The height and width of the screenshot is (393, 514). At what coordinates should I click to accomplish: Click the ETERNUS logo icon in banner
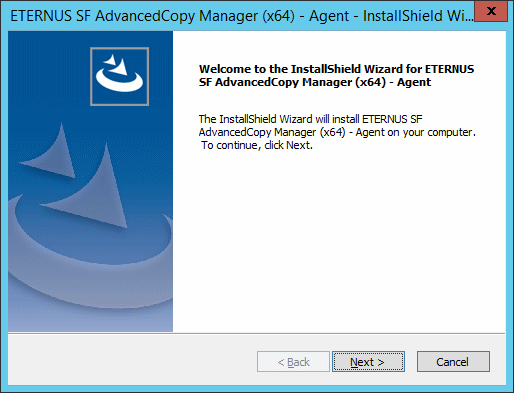[119, 76]
